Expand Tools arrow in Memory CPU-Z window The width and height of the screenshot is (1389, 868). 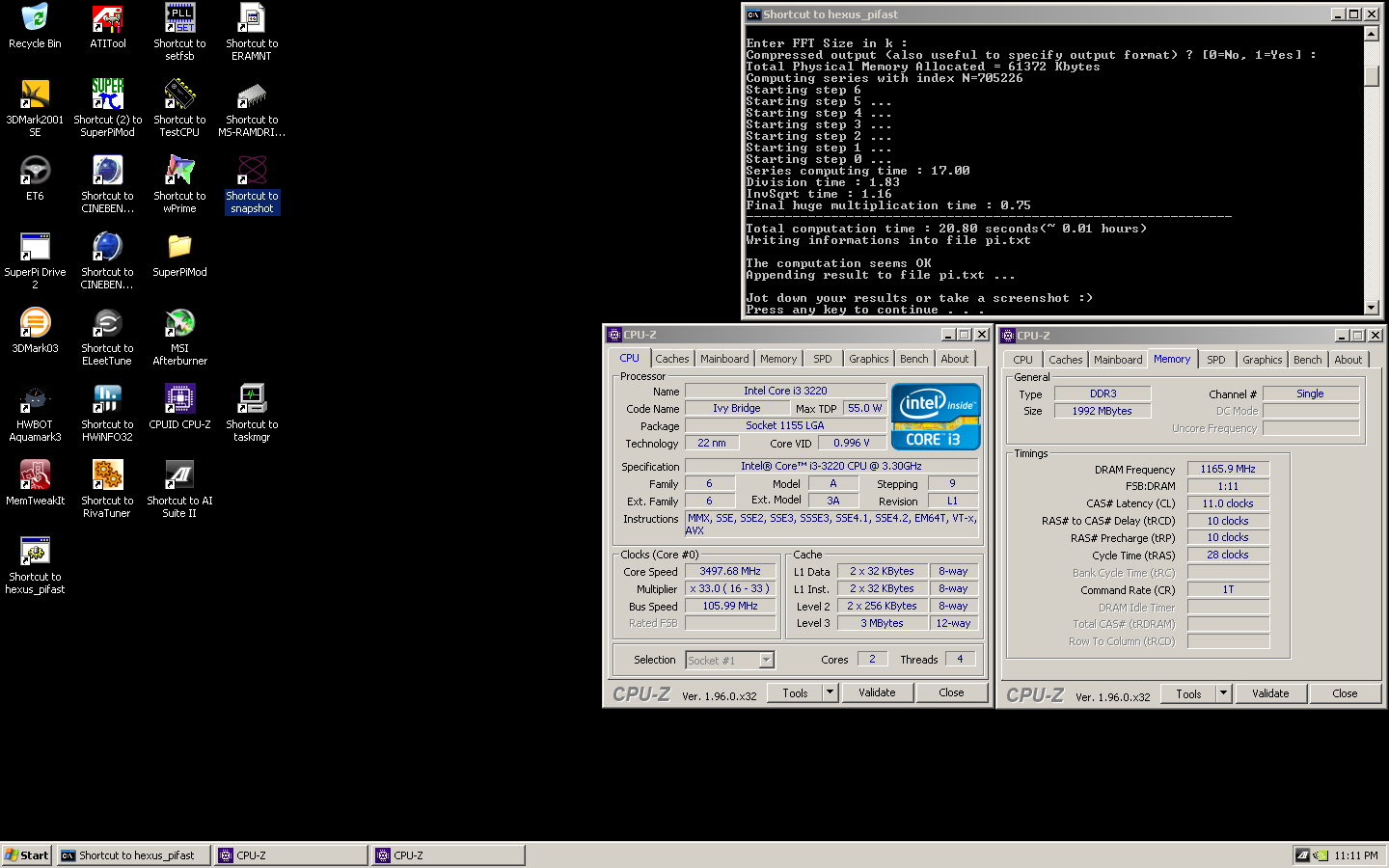coord(1223,693)
